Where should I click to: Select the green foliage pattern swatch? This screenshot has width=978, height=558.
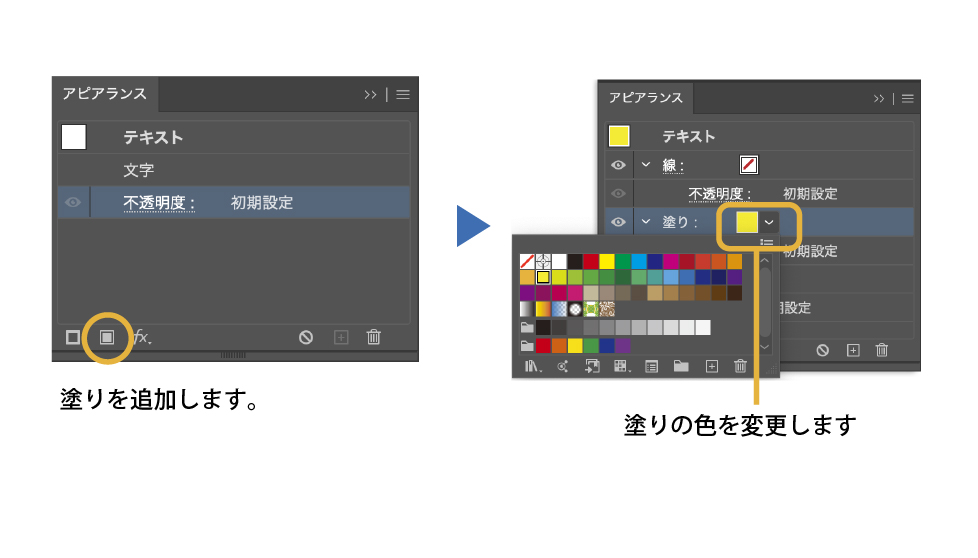591,309
